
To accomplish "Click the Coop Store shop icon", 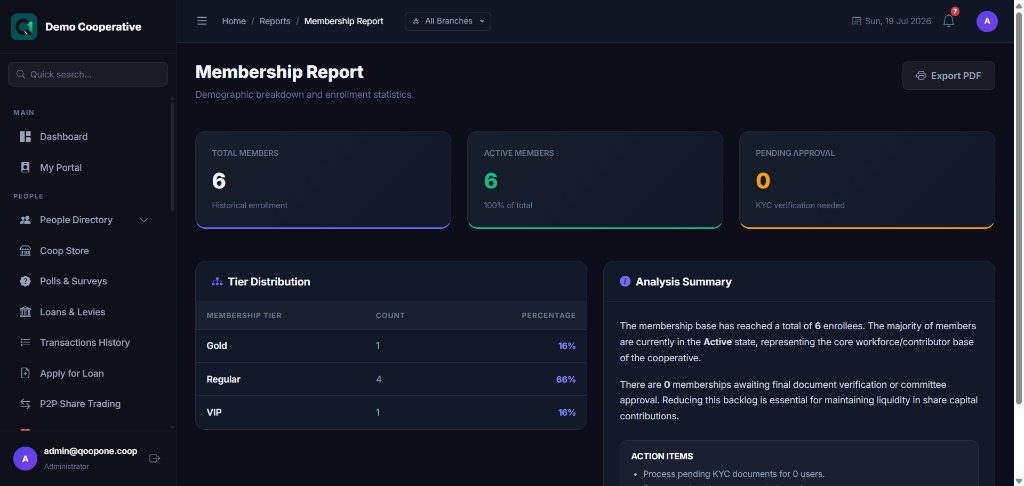I will point(25,251).
